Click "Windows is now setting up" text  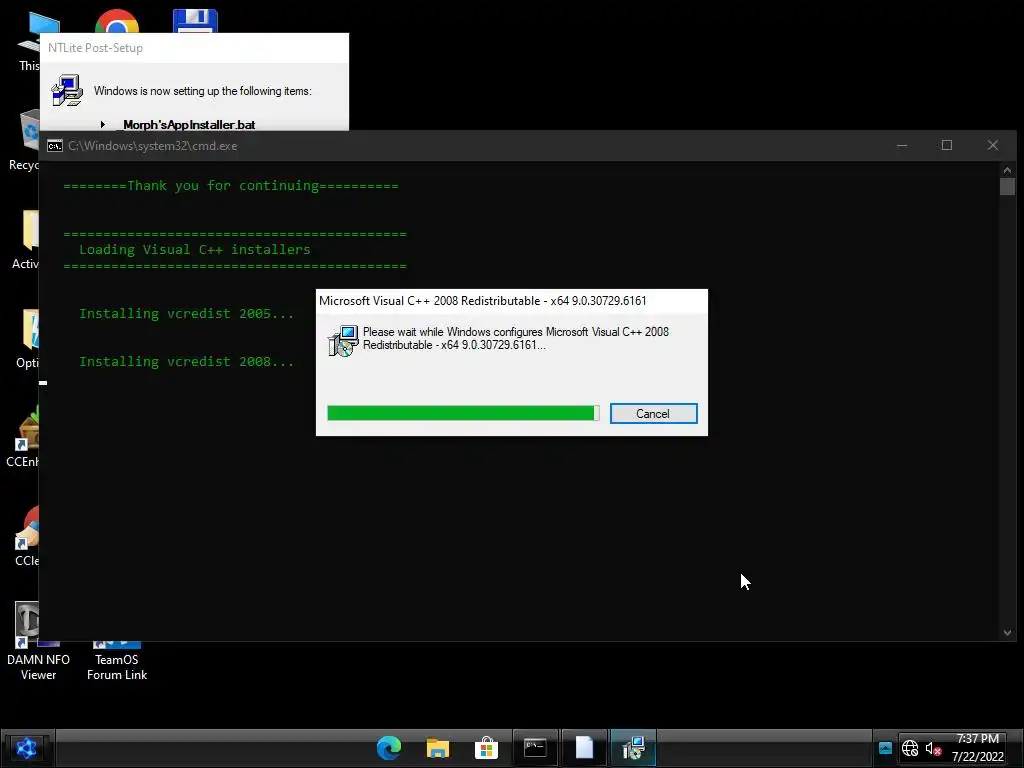tap(202, 91)
